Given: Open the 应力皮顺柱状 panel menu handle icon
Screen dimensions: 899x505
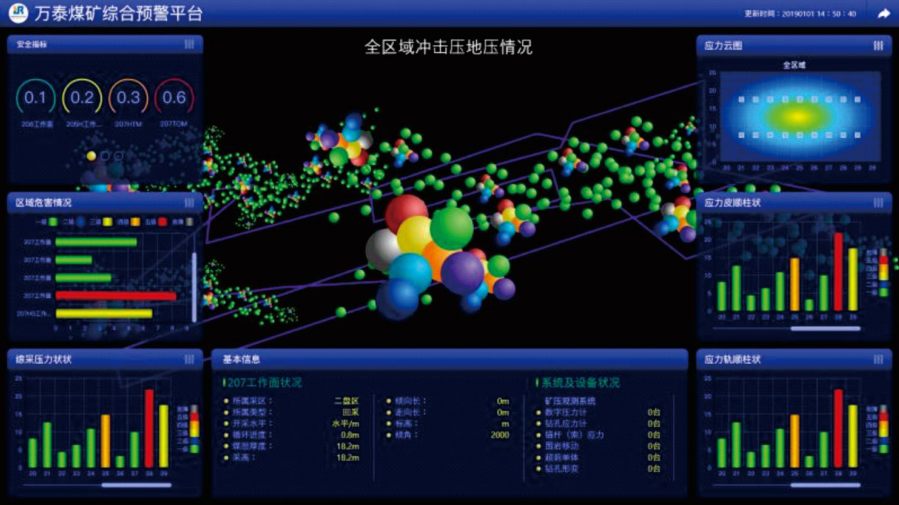Looking at the screenshot, I should point(878,202).
